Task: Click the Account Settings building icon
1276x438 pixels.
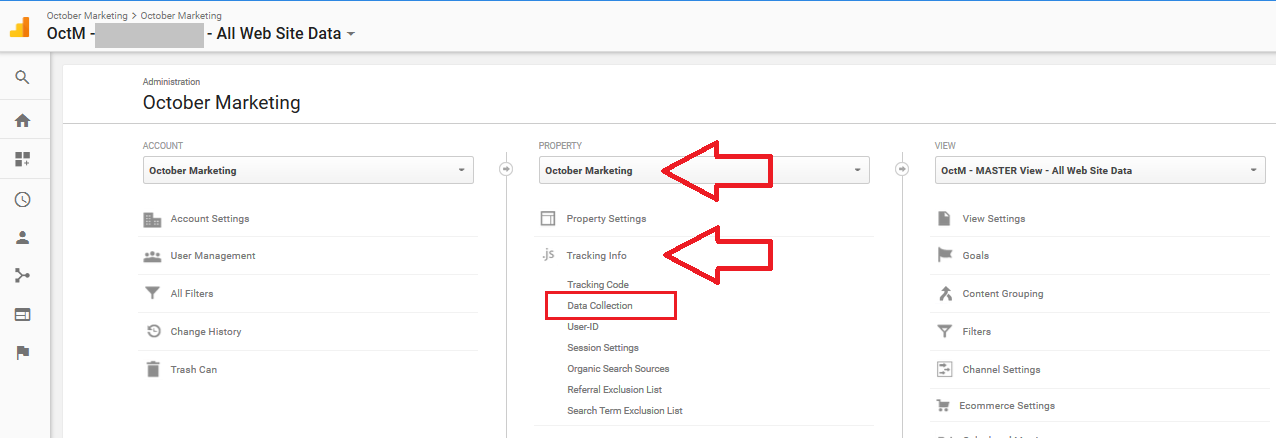Action: [x=152, y=219]
